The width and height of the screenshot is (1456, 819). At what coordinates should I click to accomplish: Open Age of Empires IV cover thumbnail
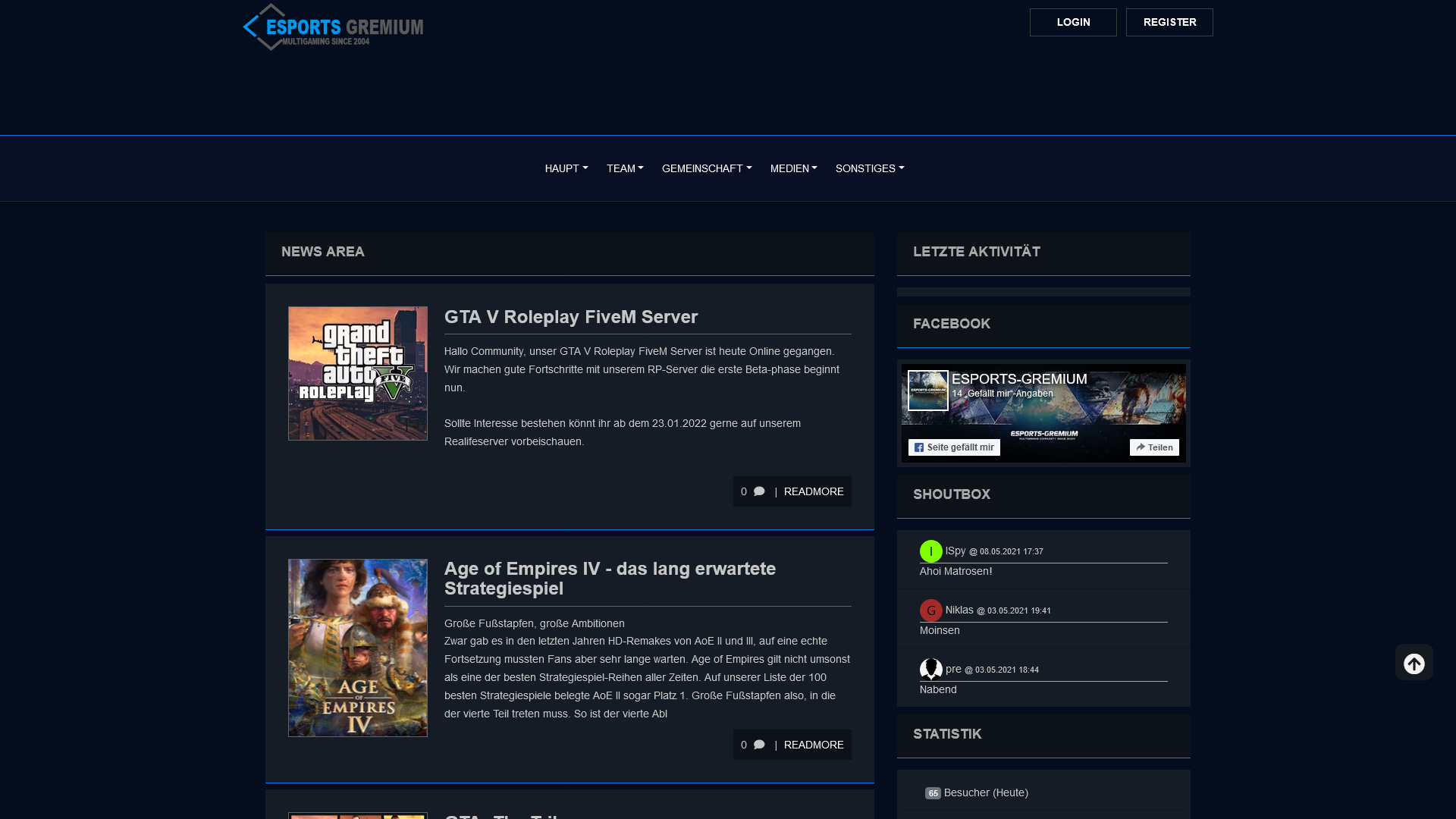click(x=358, y=648)
